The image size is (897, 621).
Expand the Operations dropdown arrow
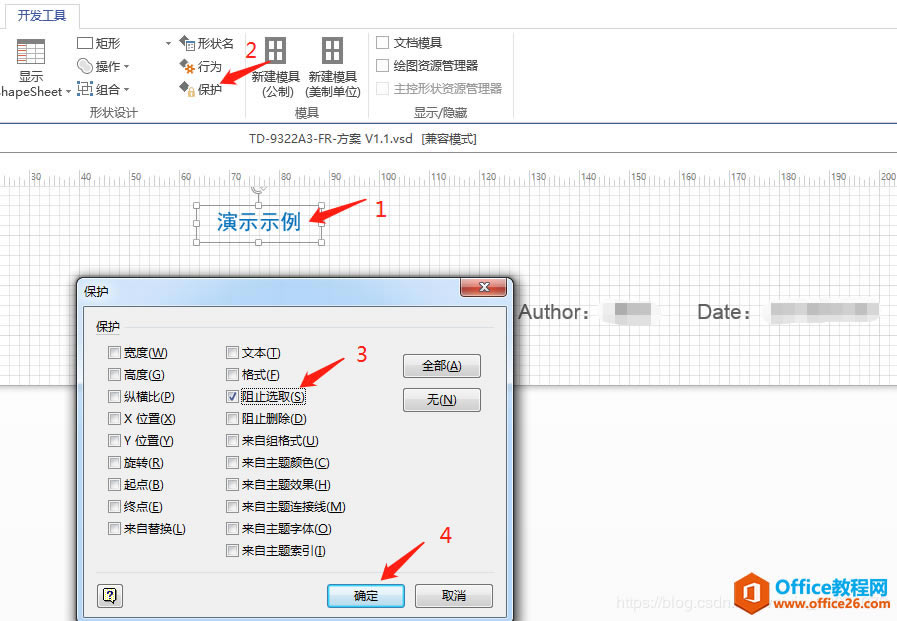pyautogui.click(x=126, y=66)
